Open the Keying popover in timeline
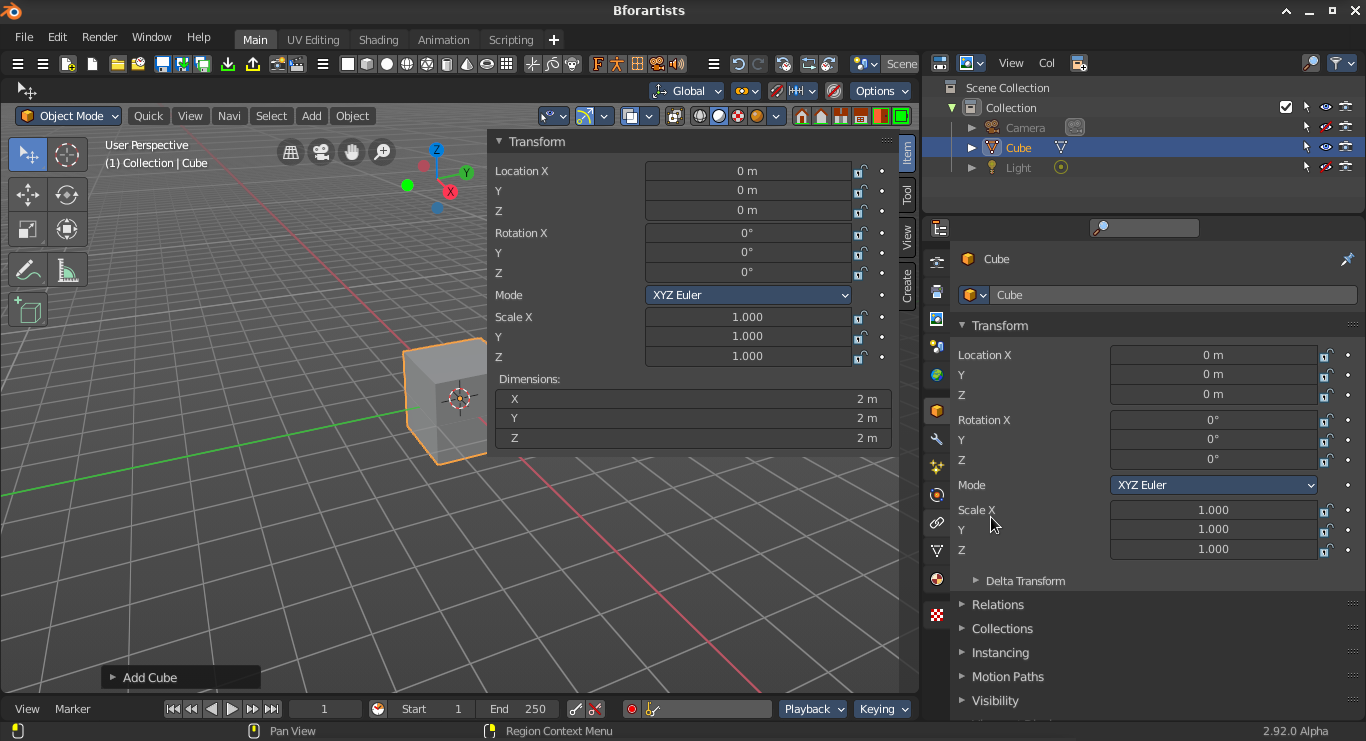 click(x=883, y=709)
